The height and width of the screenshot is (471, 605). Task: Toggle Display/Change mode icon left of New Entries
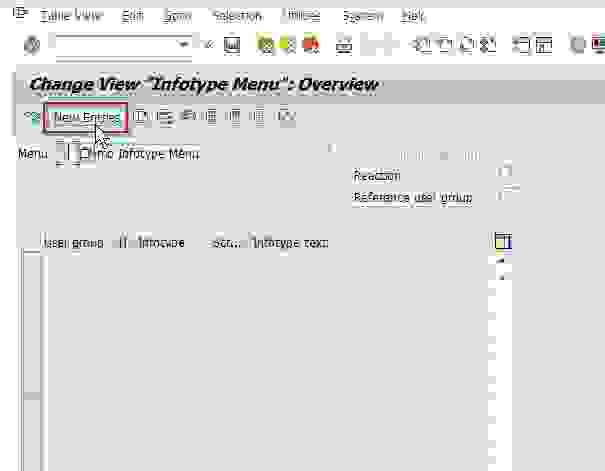click(31, 117)
